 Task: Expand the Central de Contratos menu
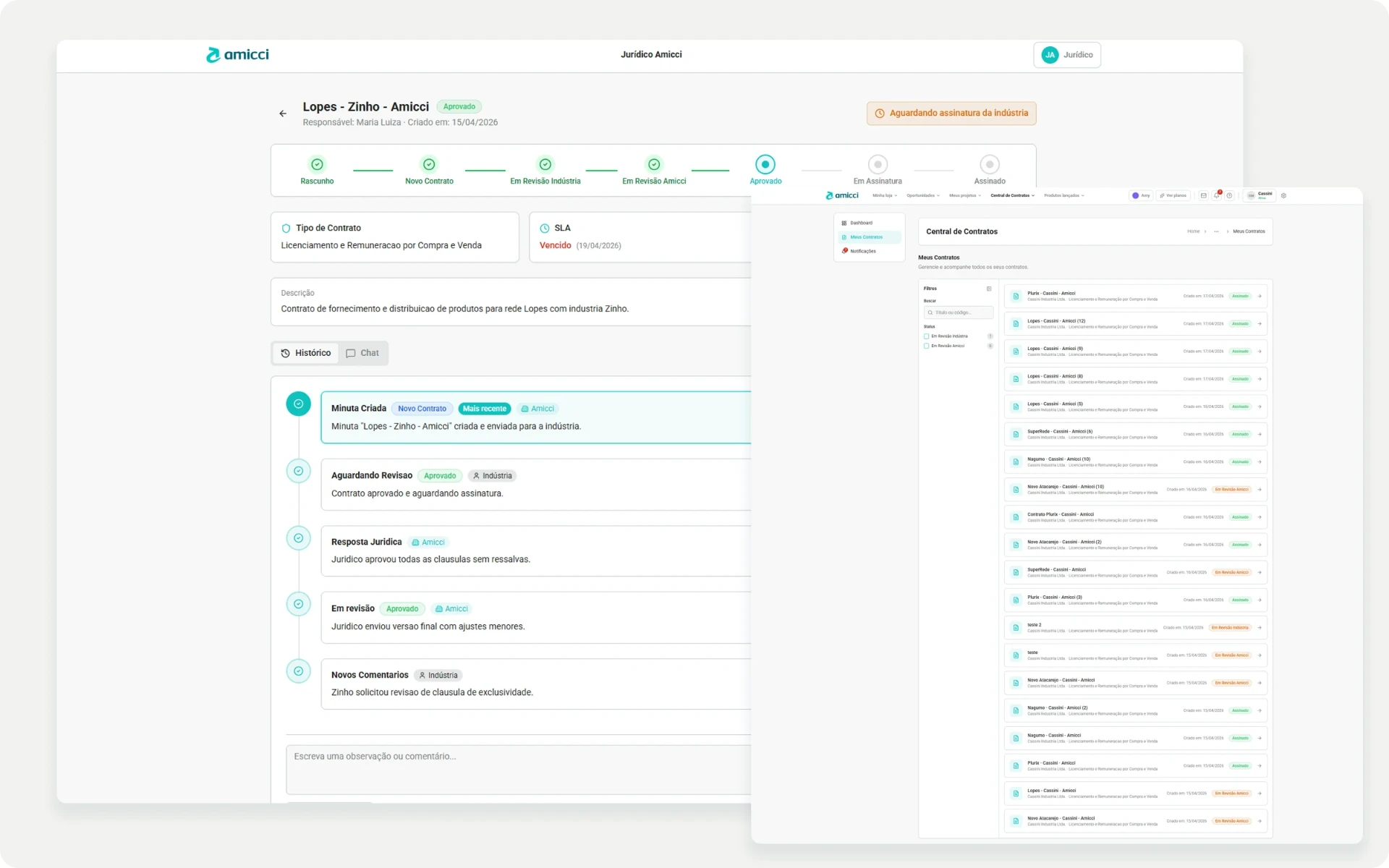coord(1012,195)
